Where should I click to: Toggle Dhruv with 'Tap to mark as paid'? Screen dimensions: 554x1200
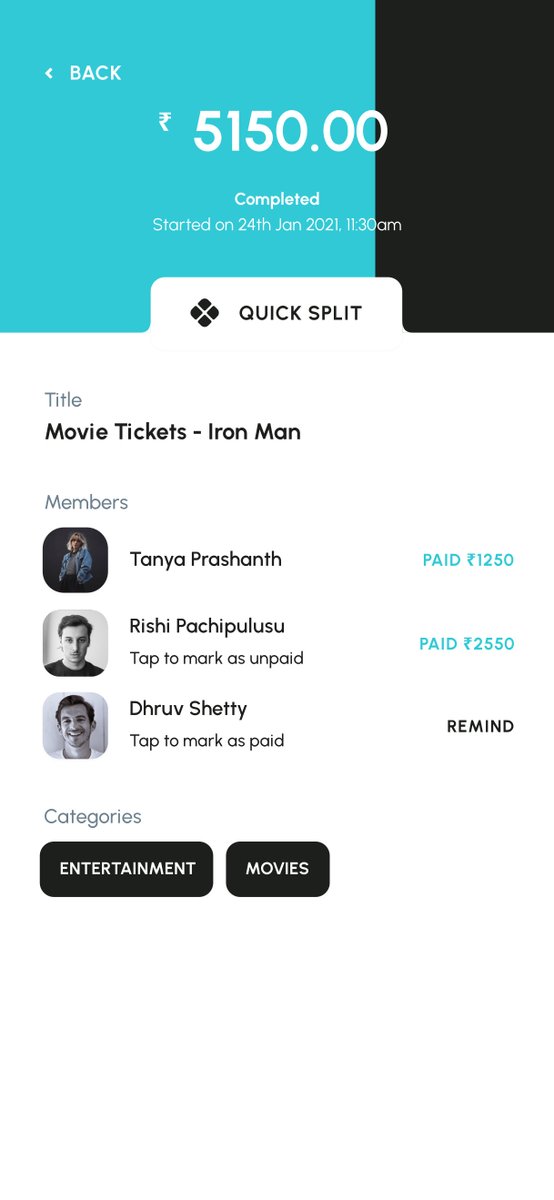point(207,741)
